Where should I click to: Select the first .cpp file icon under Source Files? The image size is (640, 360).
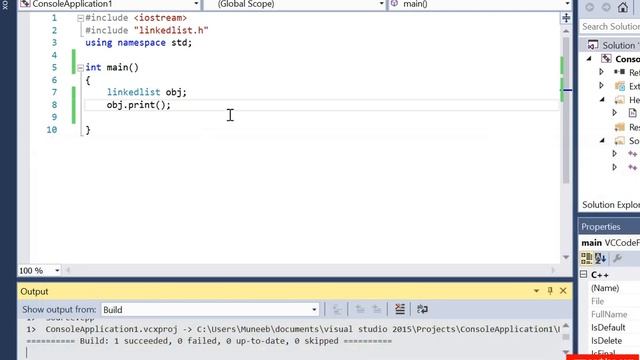(632, 154)
